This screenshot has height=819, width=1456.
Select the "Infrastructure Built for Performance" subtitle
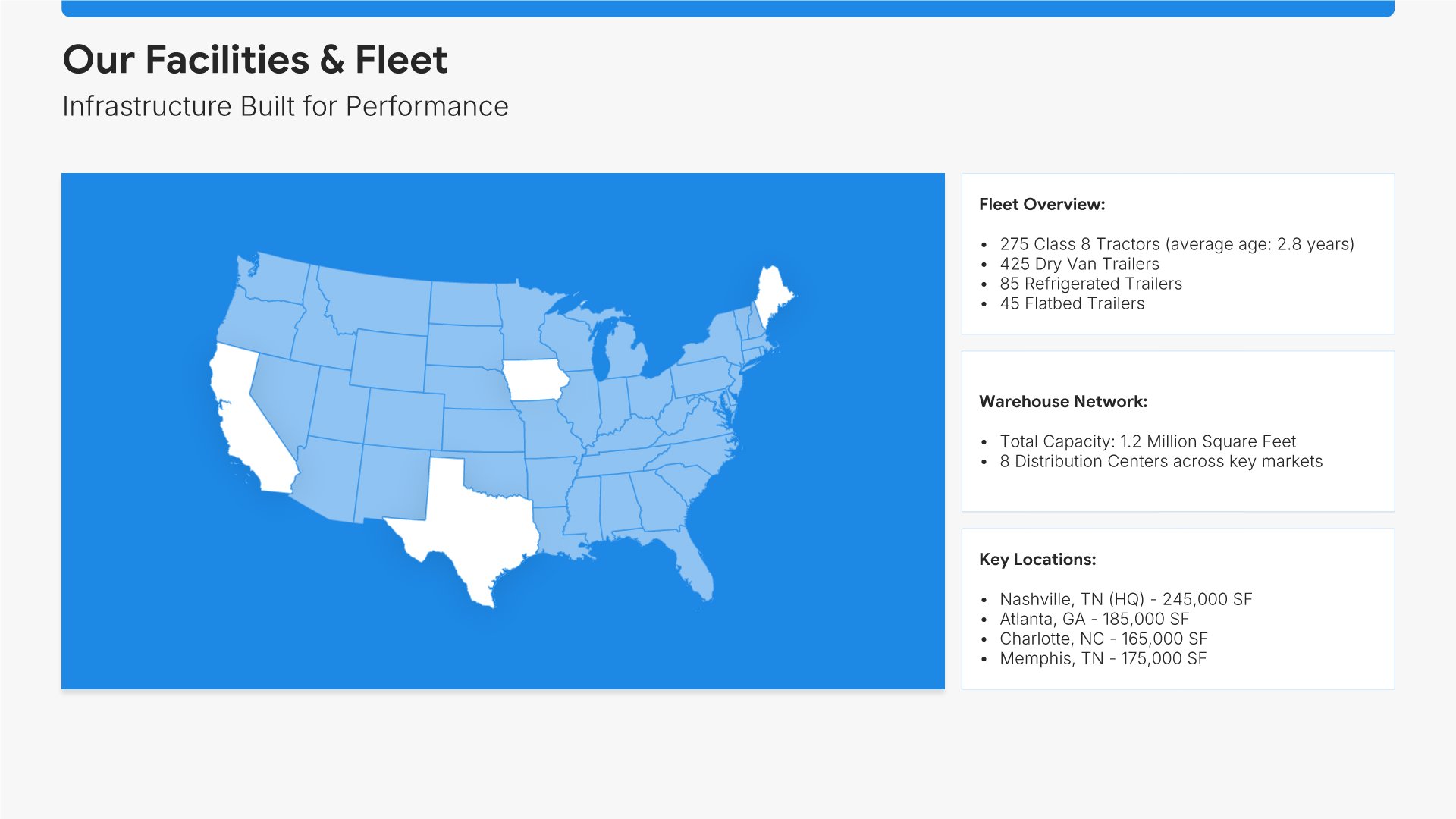click(285, 107)
